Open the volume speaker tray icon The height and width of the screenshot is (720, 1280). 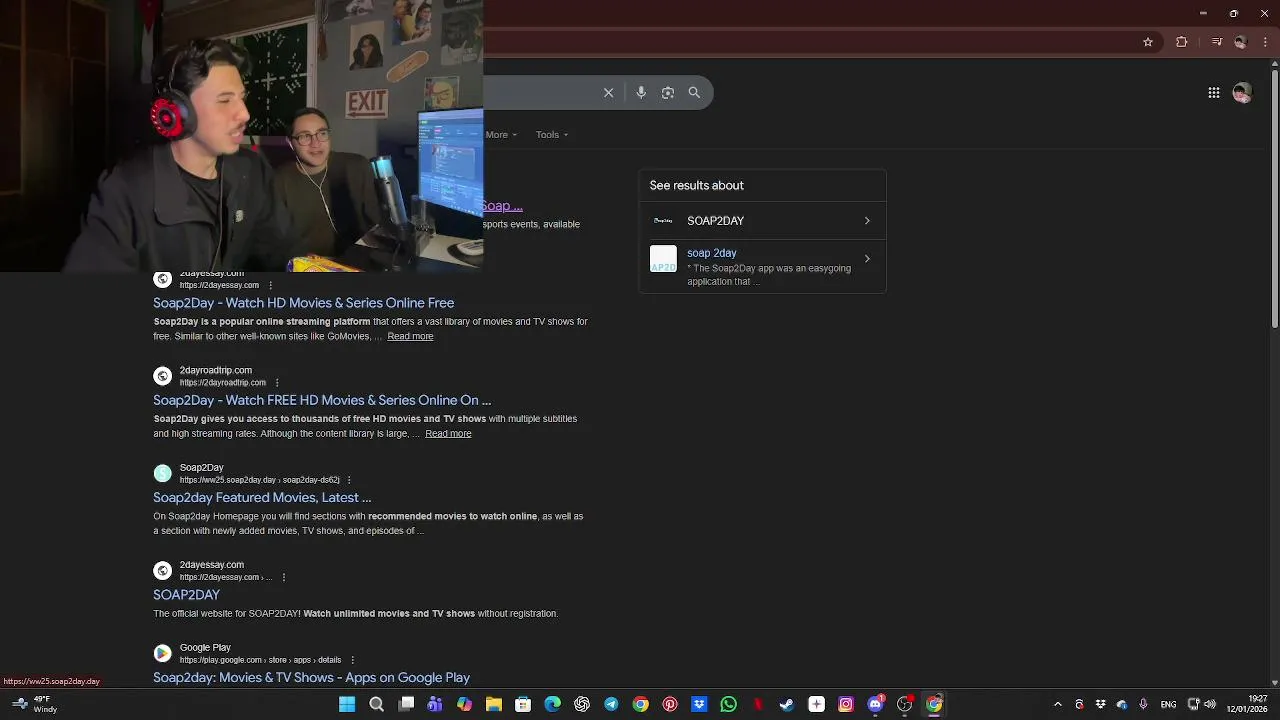[x=1210, y=704]
